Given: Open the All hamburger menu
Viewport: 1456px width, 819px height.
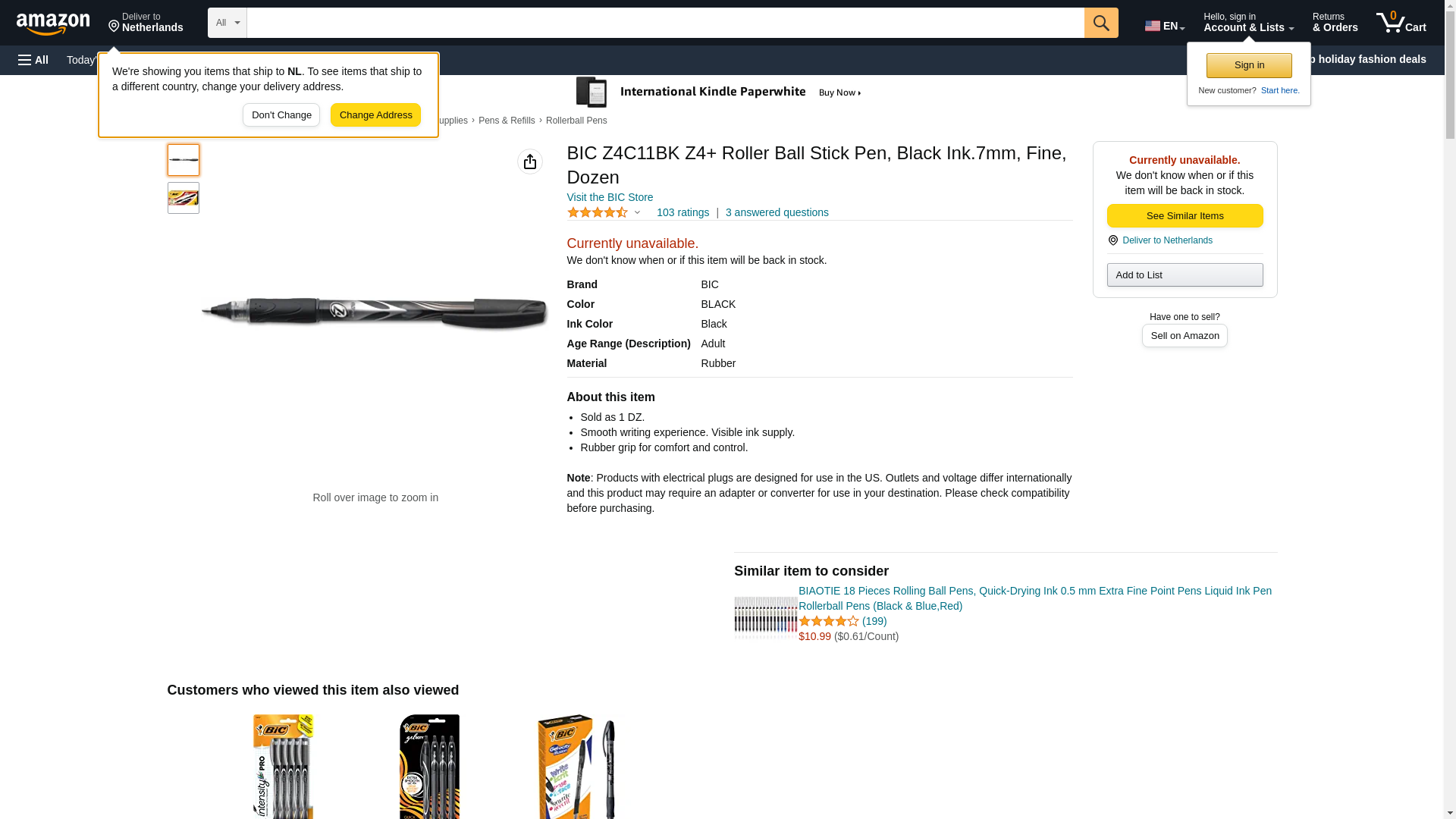Looking at the screenshot, I should (33, 60).
